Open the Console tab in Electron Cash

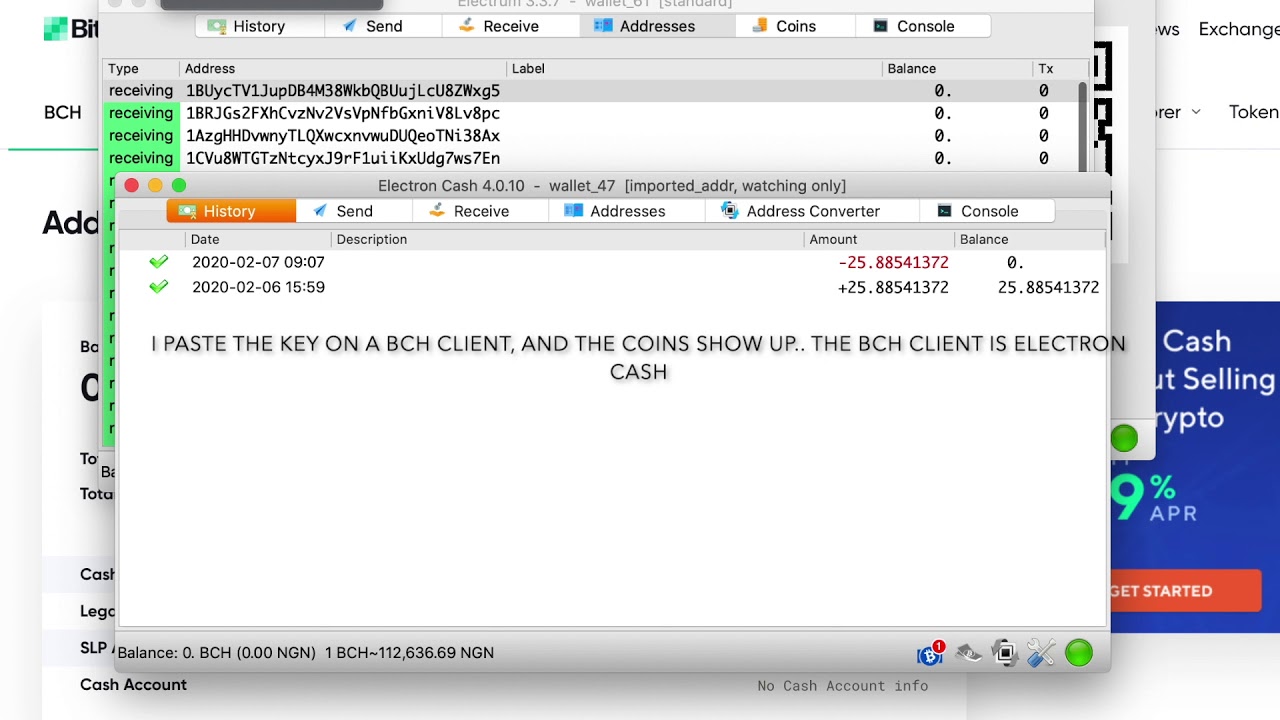click(x=987, y=211)
